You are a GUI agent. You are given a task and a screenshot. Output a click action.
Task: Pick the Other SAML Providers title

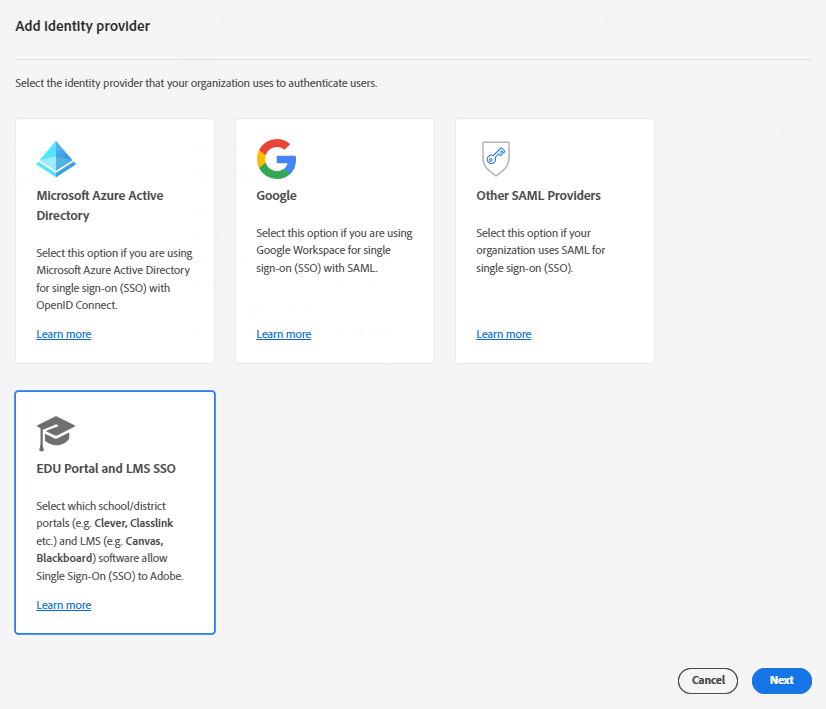(538, 196)
